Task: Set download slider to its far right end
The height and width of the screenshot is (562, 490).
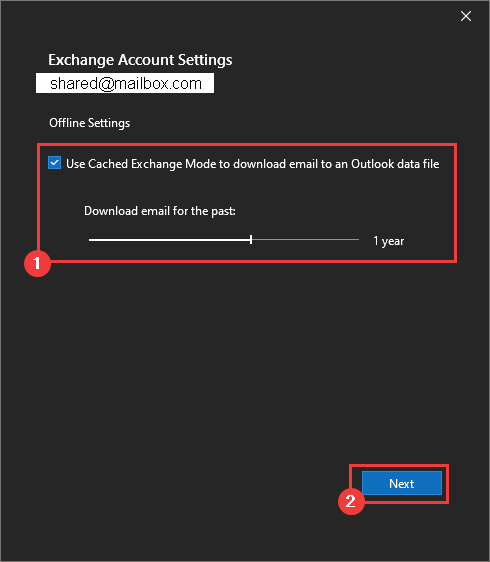Action: click(x=358, y=239)
